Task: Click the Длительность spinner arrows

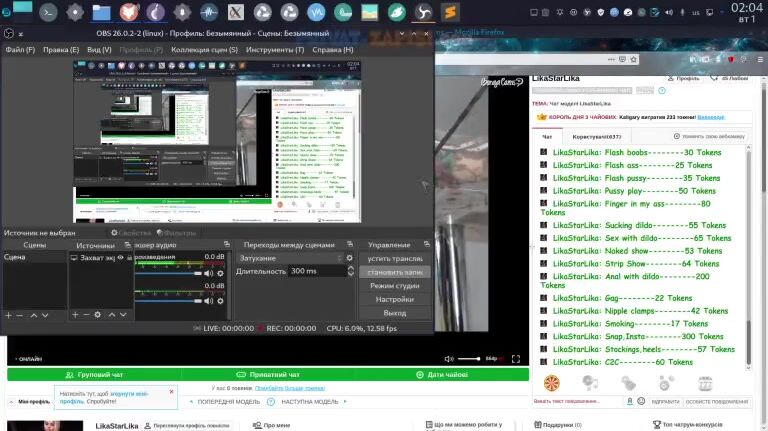Action: coord(349,271)
